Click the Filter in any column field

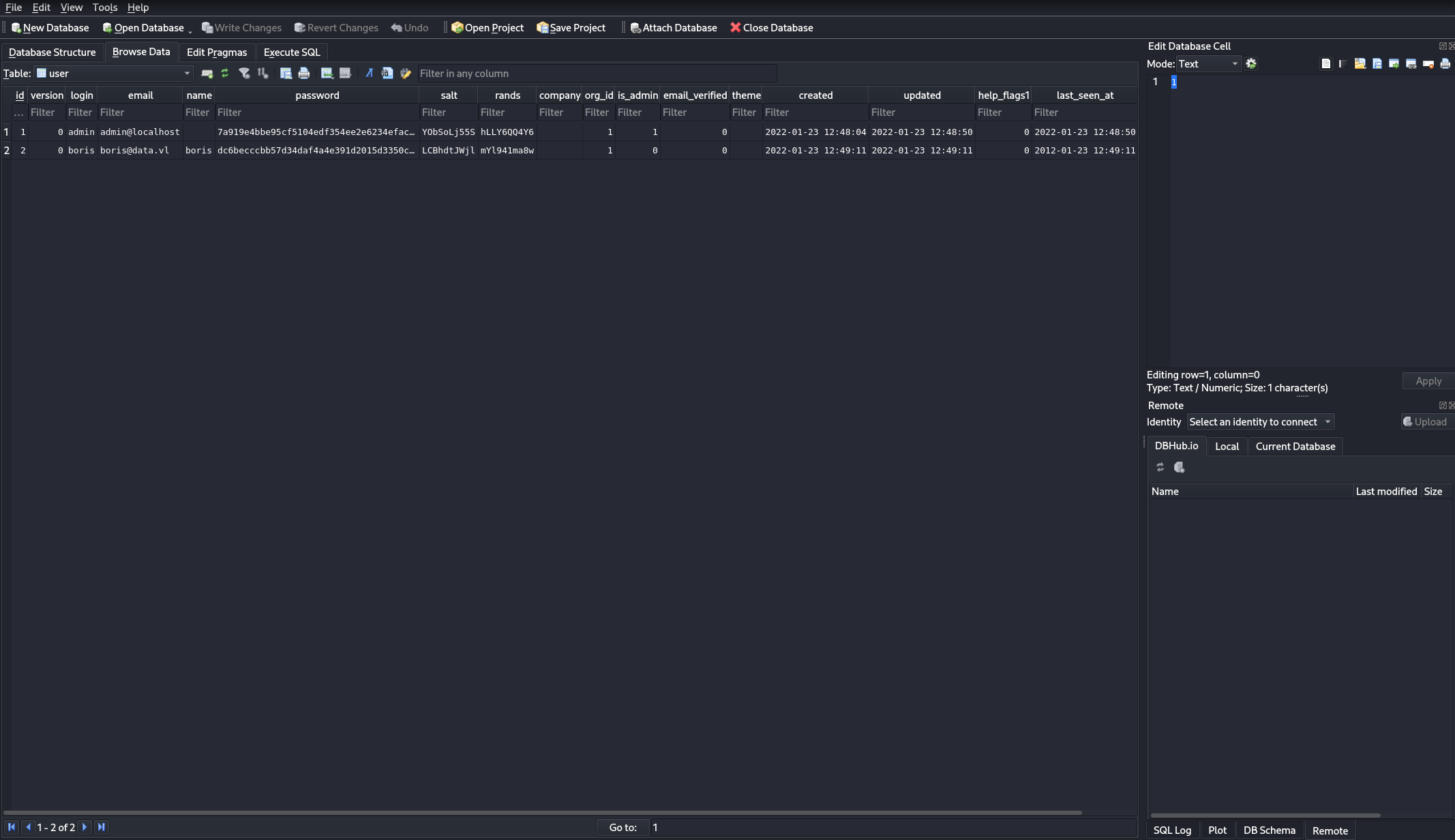click(x=597, y=73)
